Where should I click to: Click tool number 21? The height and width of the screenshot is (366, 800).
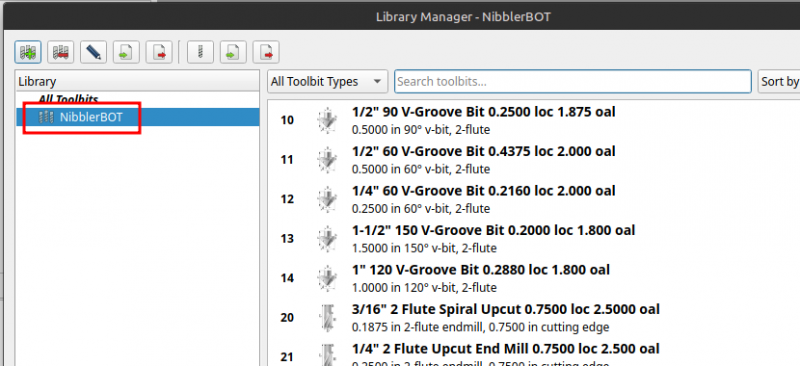[x=287, y=357]
